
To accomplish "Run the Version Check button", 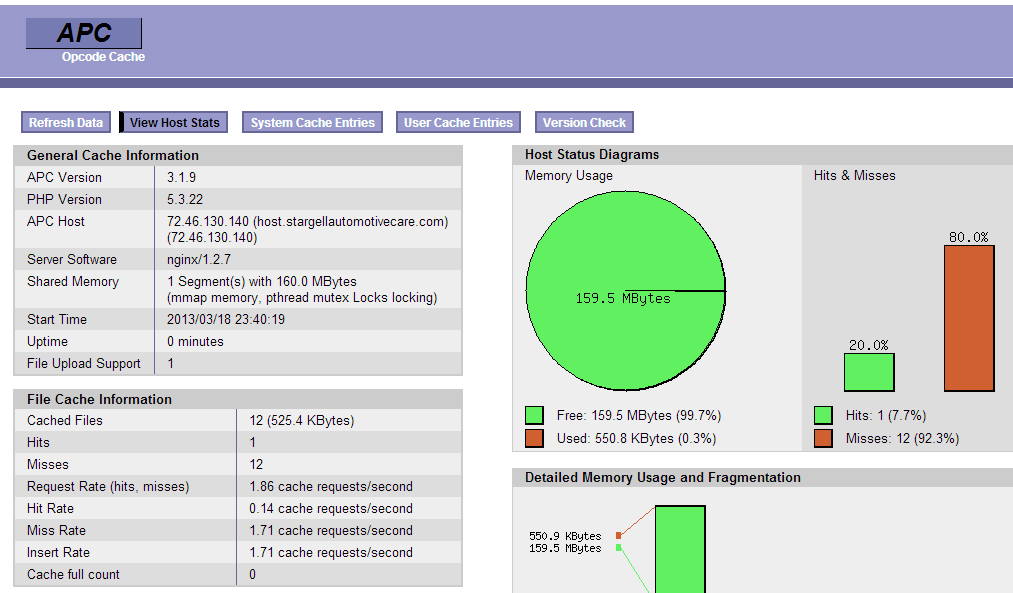I will tap(584, 122).
